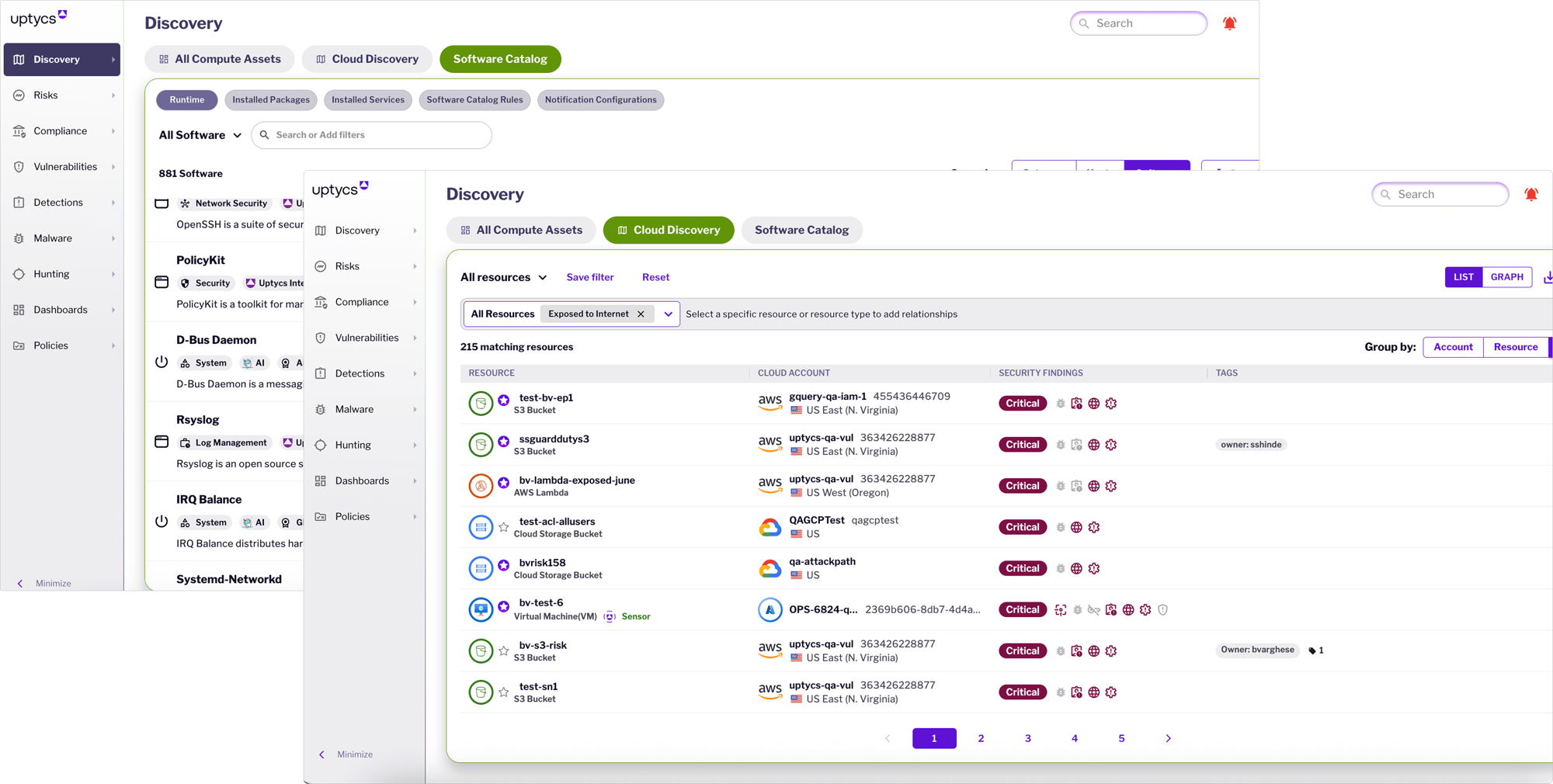Expand Detections submenu in front sidebar
Screen dimensions: 1553x784
[415, 373]
